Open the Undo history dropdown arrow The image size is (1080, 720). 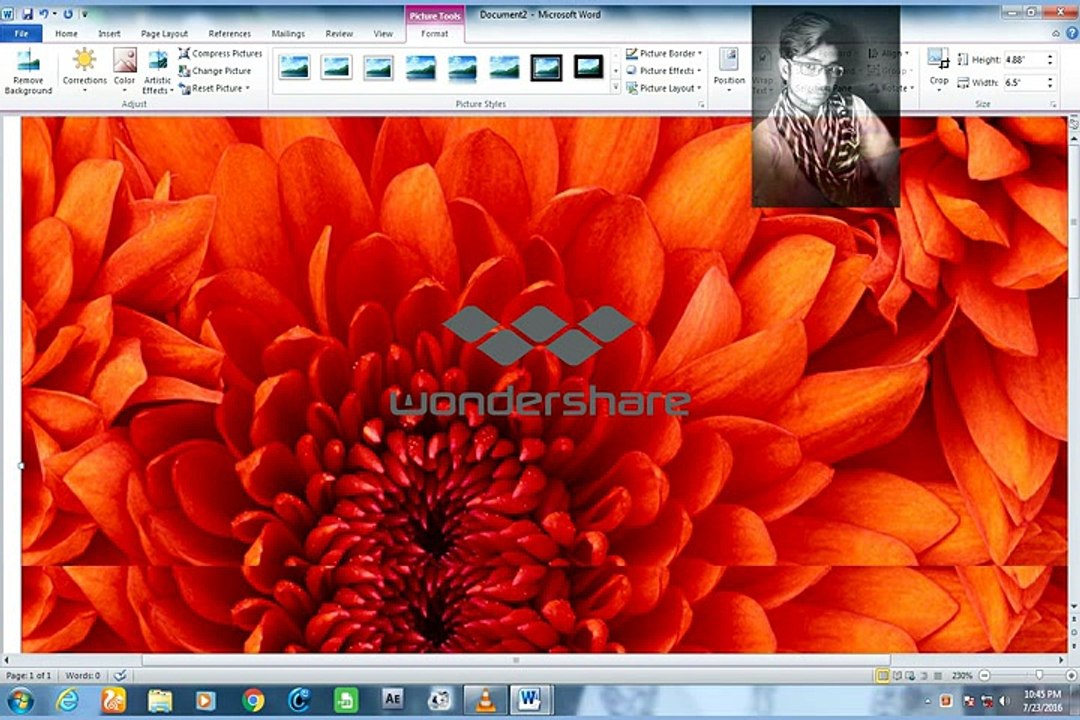pos(55,14)
